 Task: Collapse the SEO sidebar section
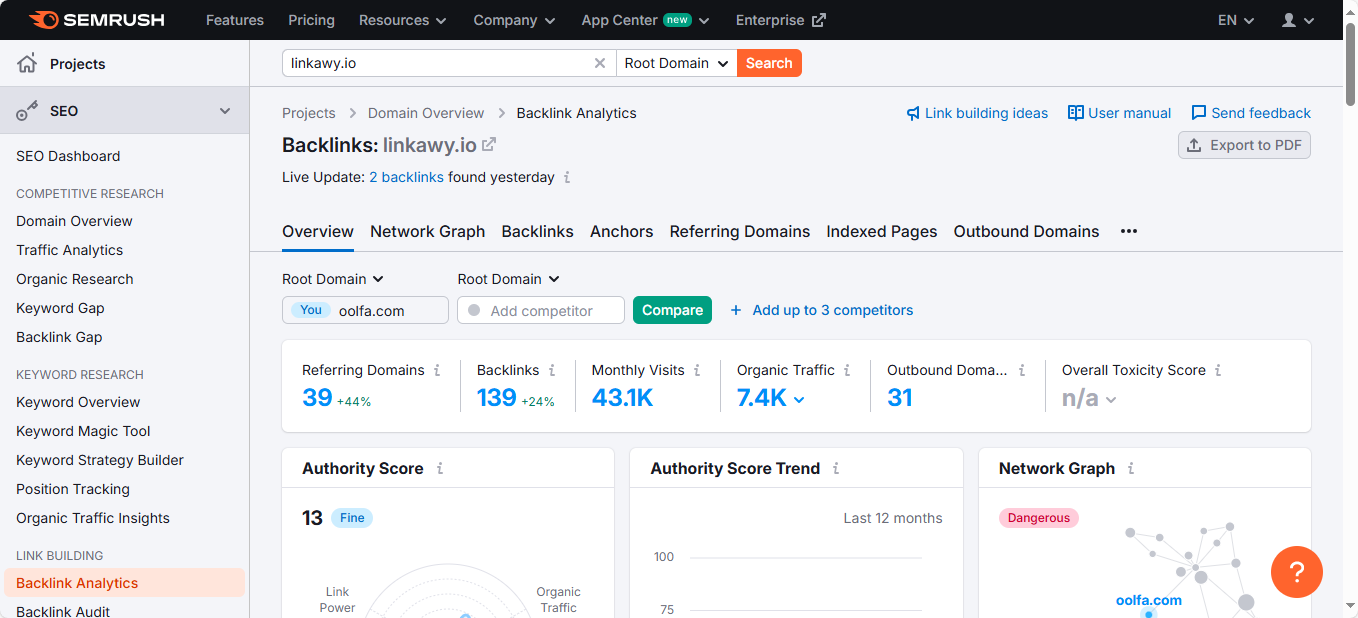pos(225,111)
